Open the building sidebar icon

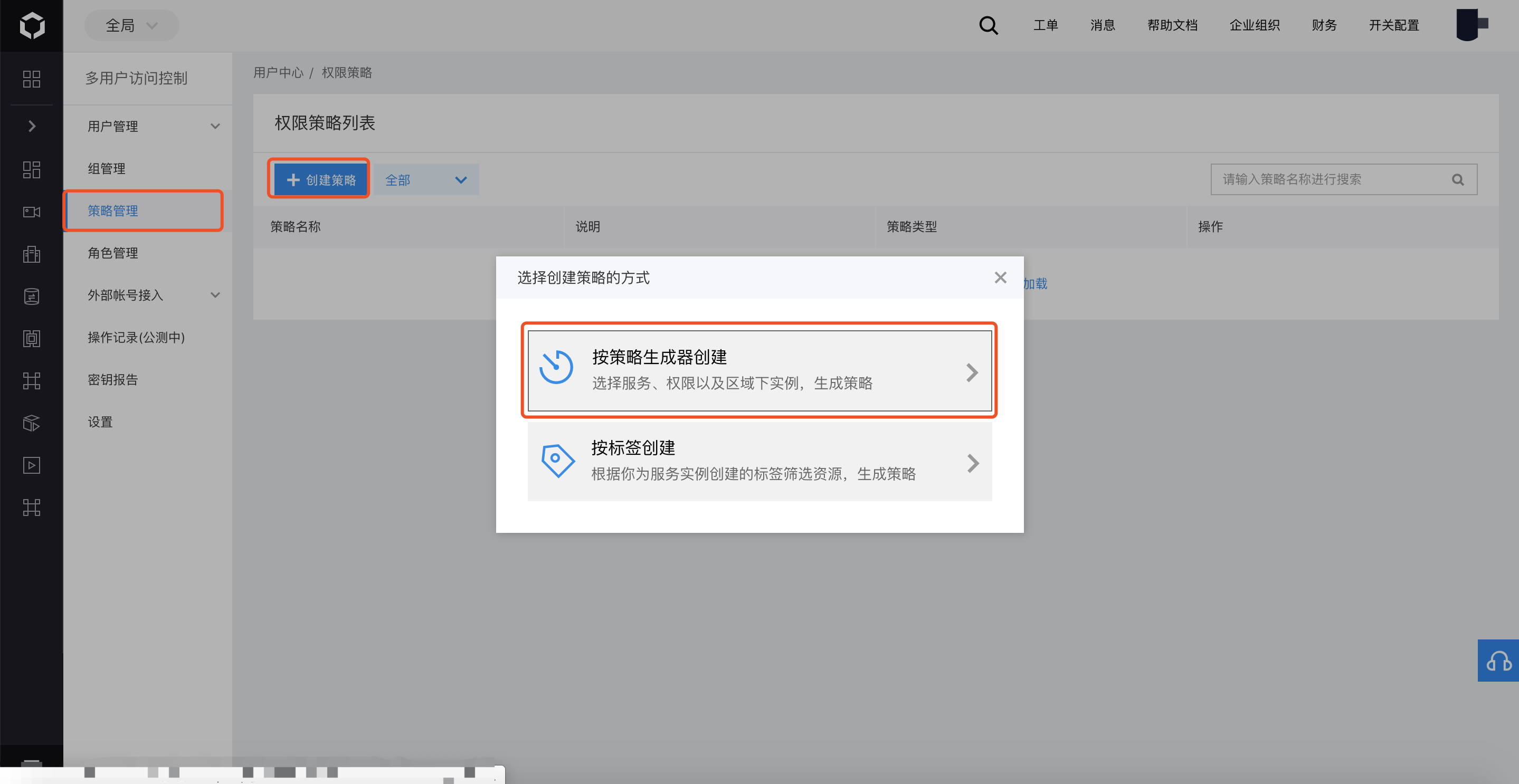[31, 254]
